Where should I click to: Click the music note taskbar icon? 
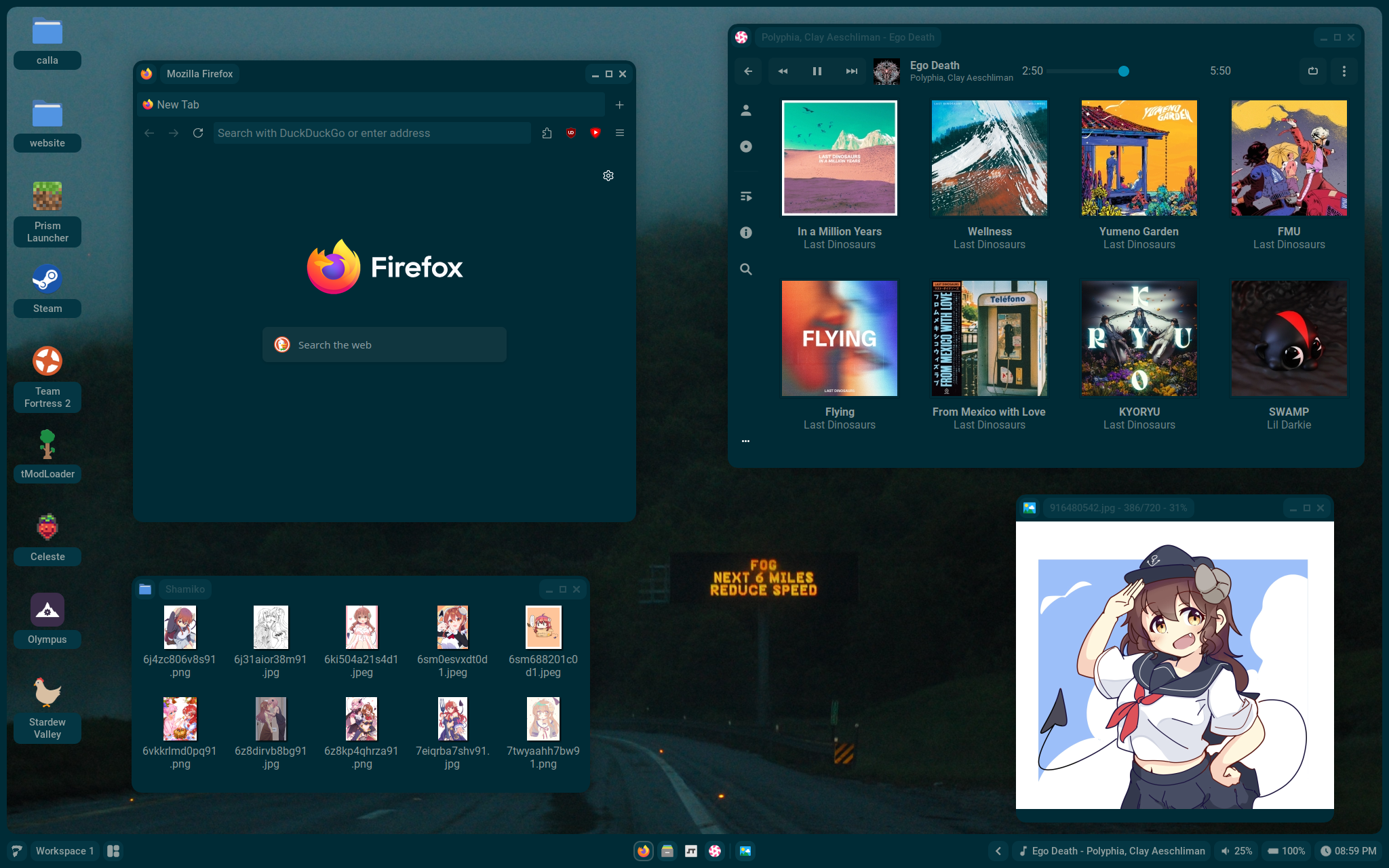tap(691, 851)
